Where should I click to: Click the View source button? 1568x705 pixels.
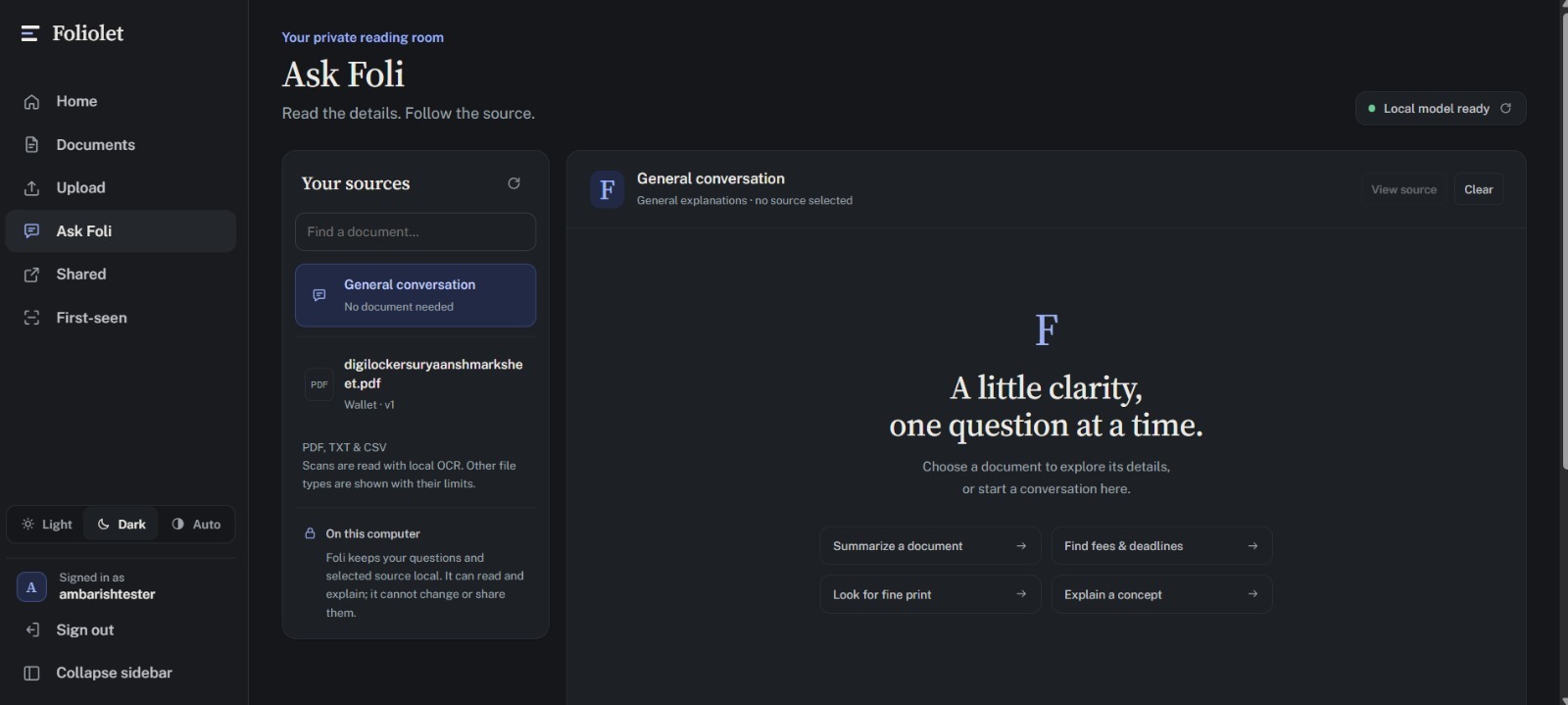(1403, 189)
